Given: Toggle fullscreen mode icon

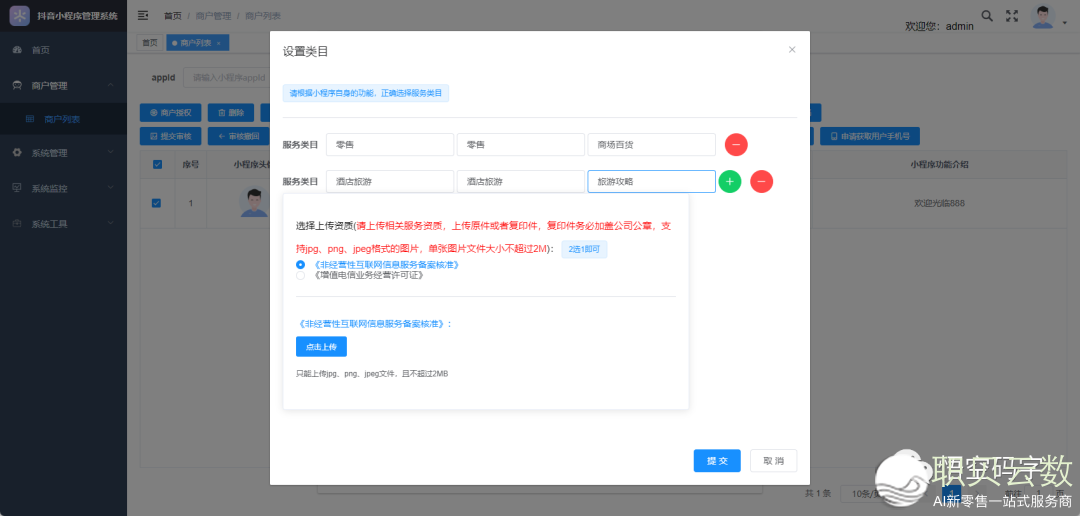Looking at the screenshot, I should (1012, 16).
